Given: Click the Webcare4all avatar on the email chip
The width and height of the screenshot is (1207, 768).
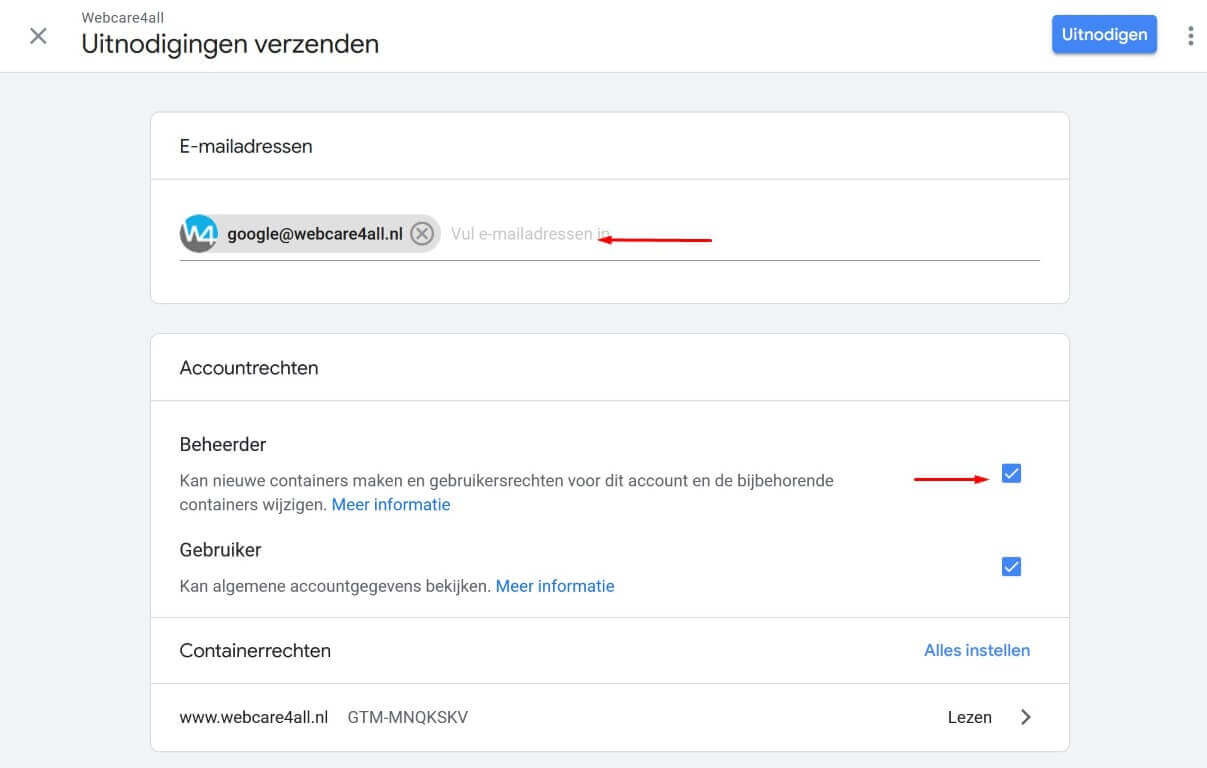Looking at the screenshot, I should pyautogui.click(x=198, y=233).
